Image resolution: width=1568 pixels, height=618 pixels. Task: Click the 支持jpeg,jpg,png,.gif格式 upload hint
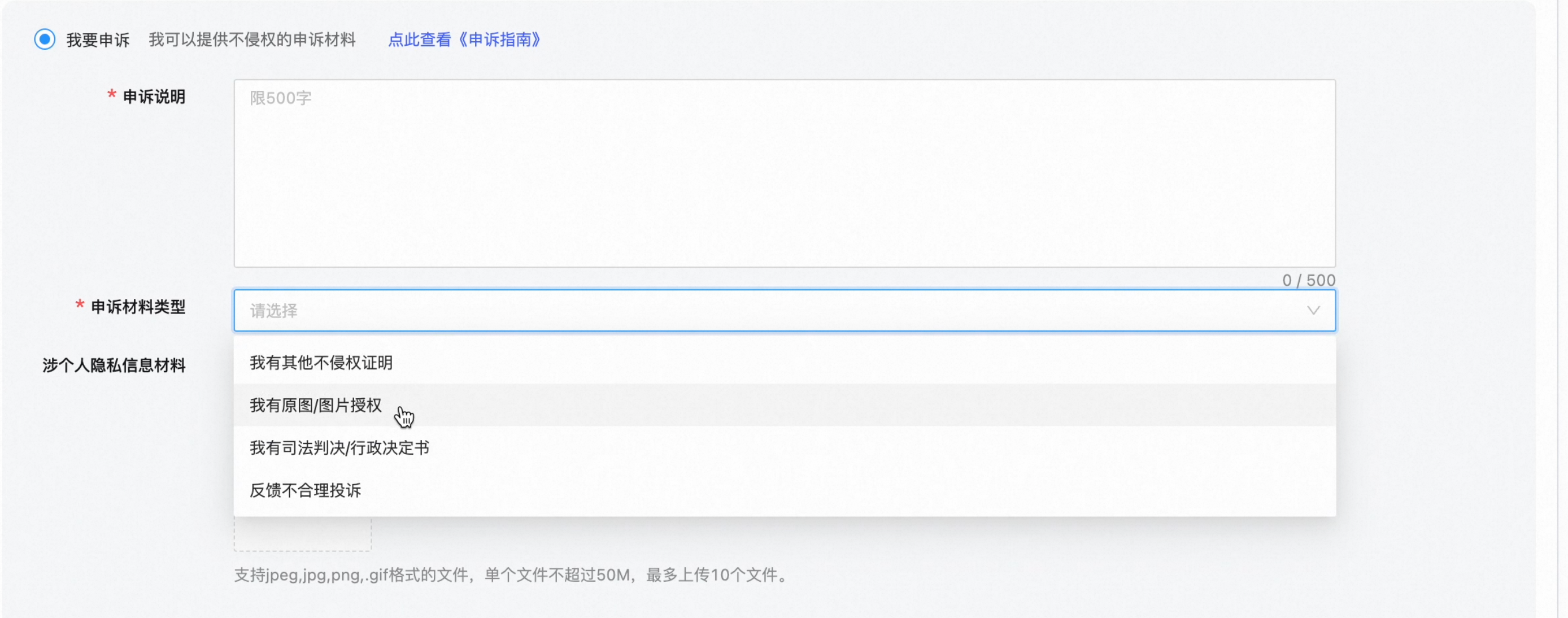tap(511, 575)
